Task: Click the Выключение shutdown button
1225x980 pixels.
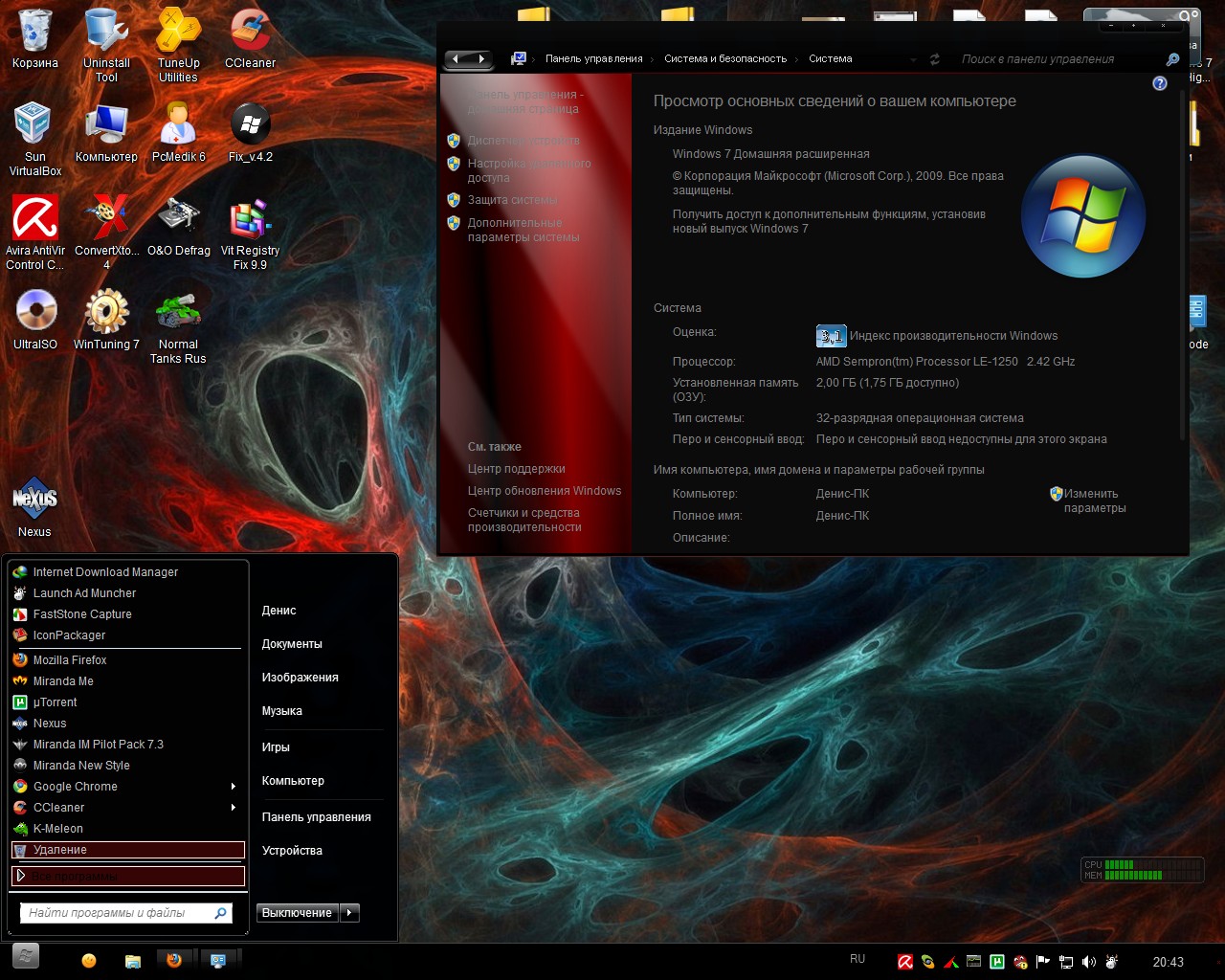Action: [298, 913]
